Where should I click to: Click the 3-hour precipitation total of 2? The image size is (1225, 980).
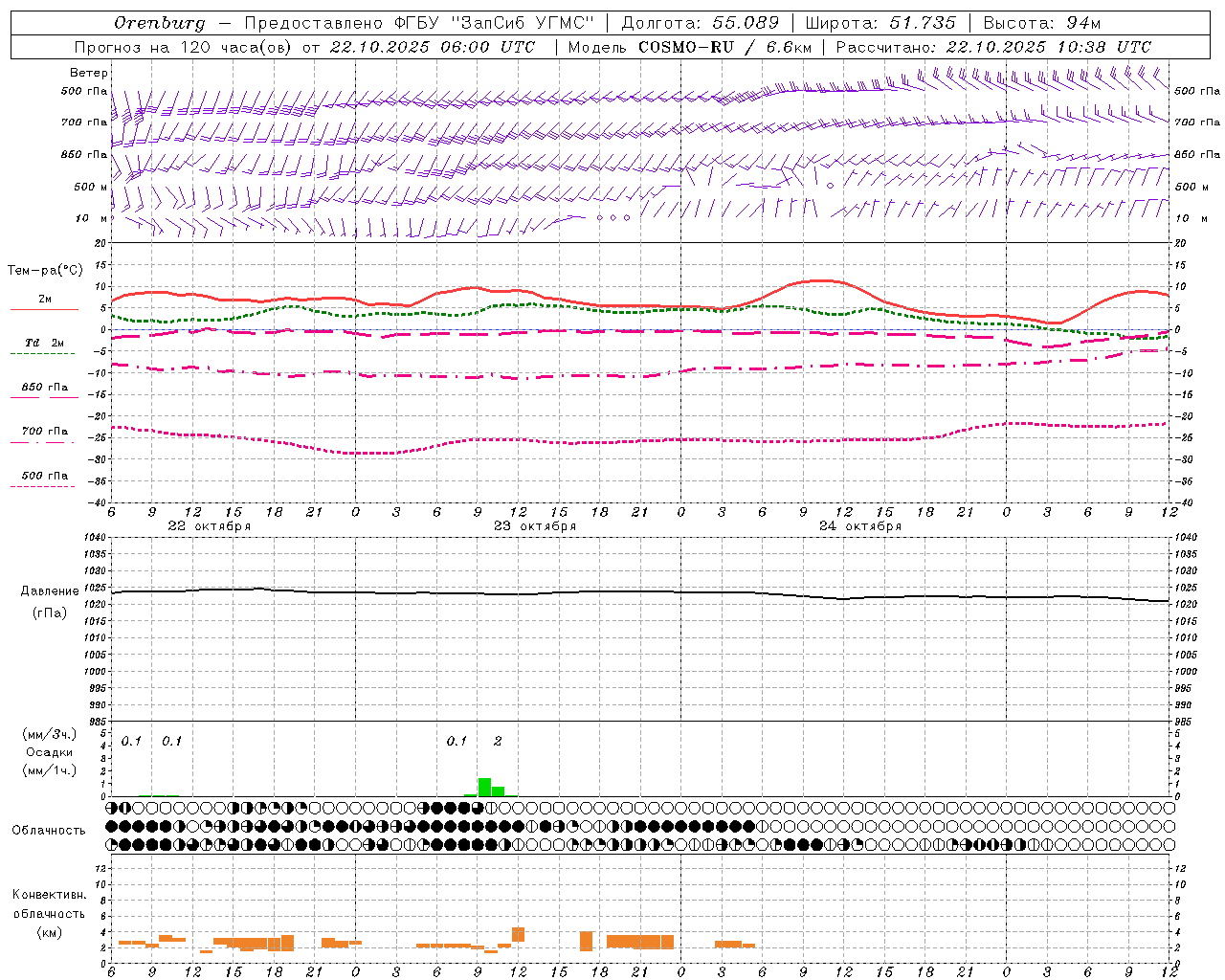point(498,742)
